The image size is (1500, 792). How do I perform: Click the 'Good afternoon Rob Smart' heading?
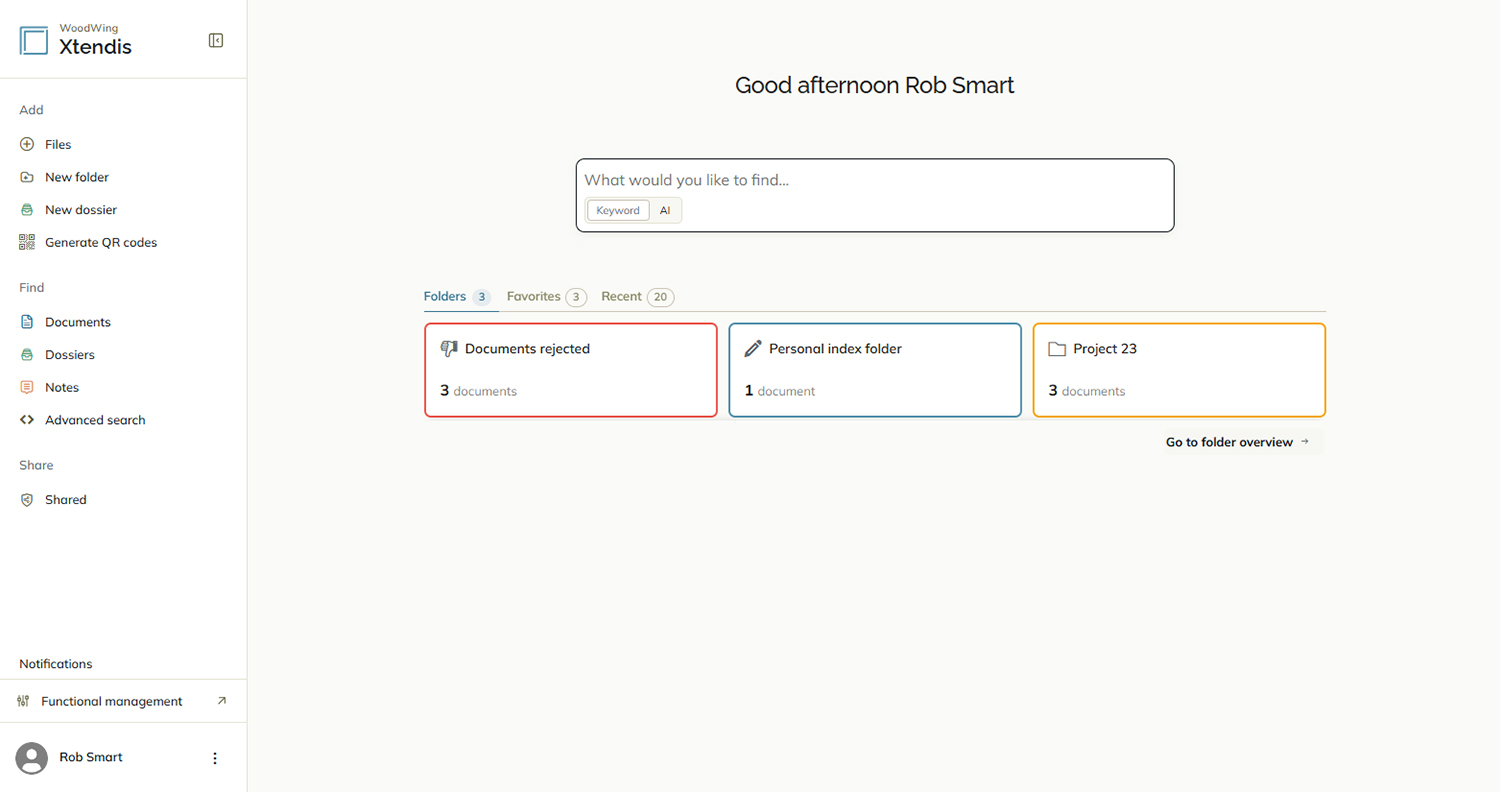(x=875, y=85)
